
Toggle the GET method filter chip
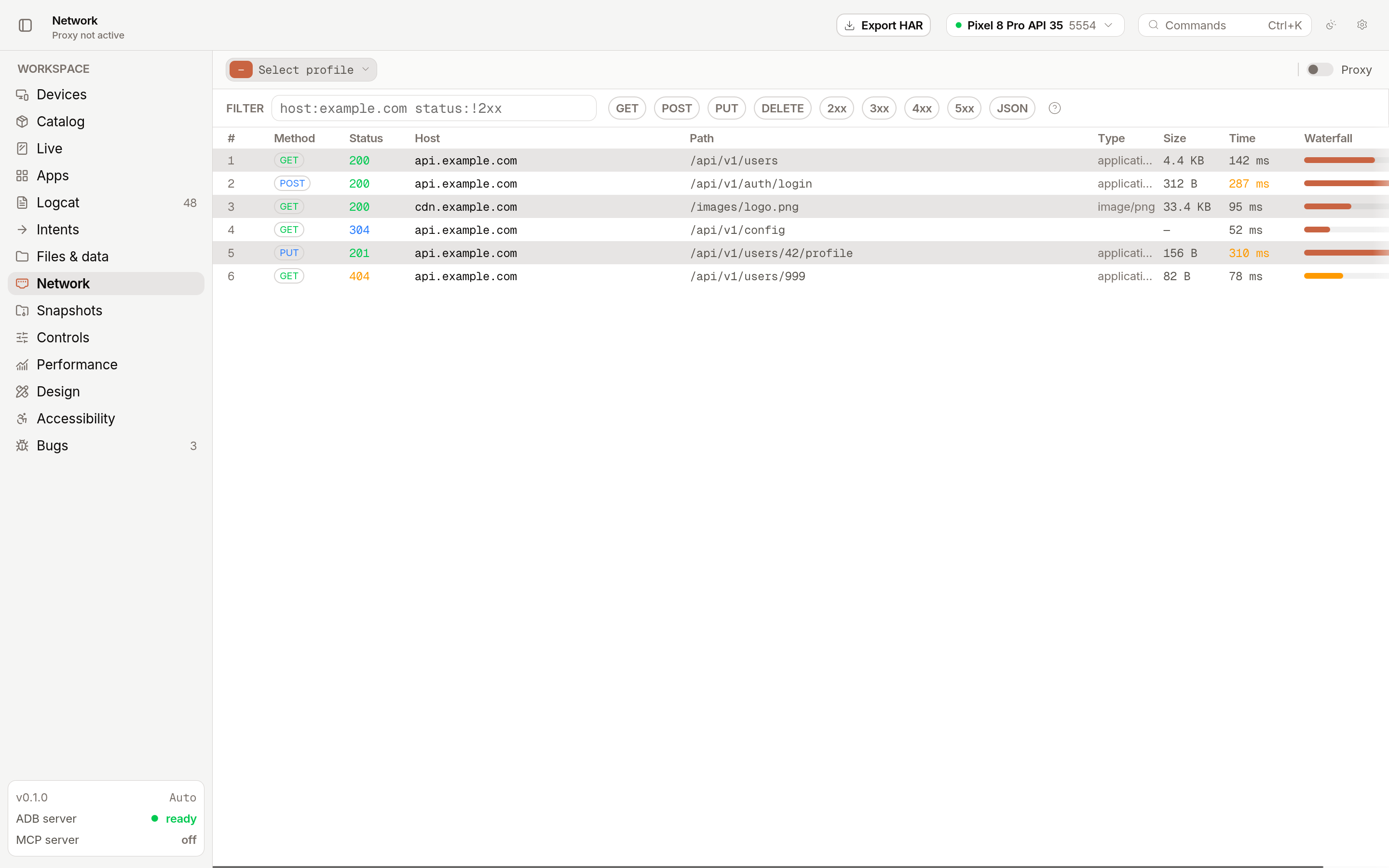point(627,108)
